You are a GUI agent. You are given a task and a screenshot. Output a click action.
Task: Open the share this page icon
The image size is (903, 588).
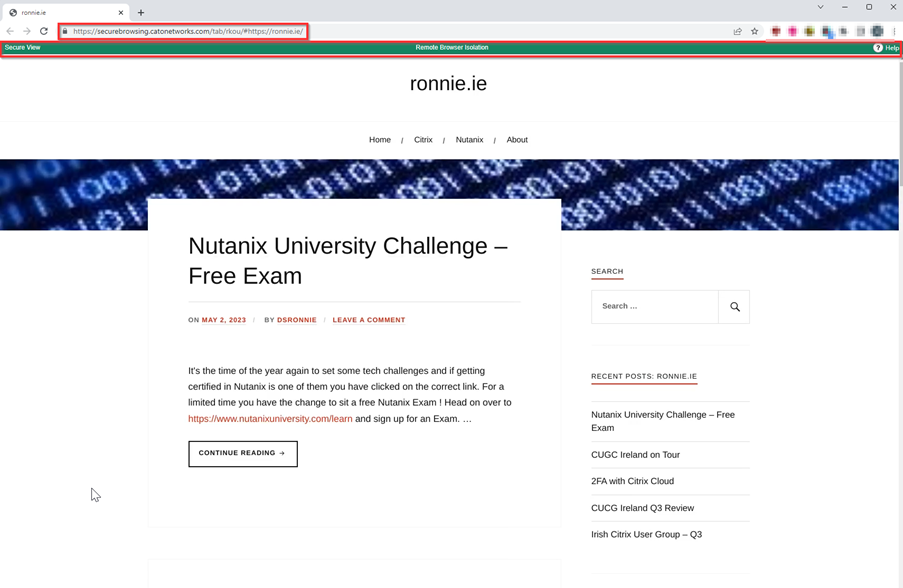(x=737, y=31)
